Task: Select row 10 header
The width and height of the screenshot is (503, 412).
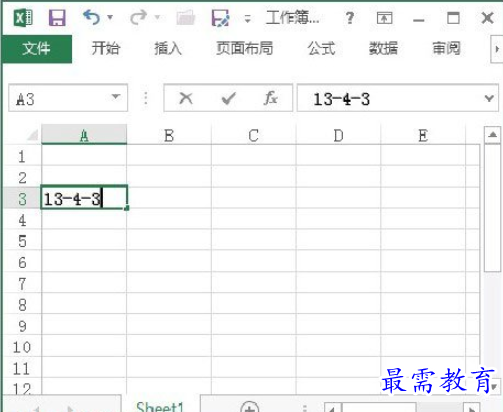Action: tap(22, 347)
